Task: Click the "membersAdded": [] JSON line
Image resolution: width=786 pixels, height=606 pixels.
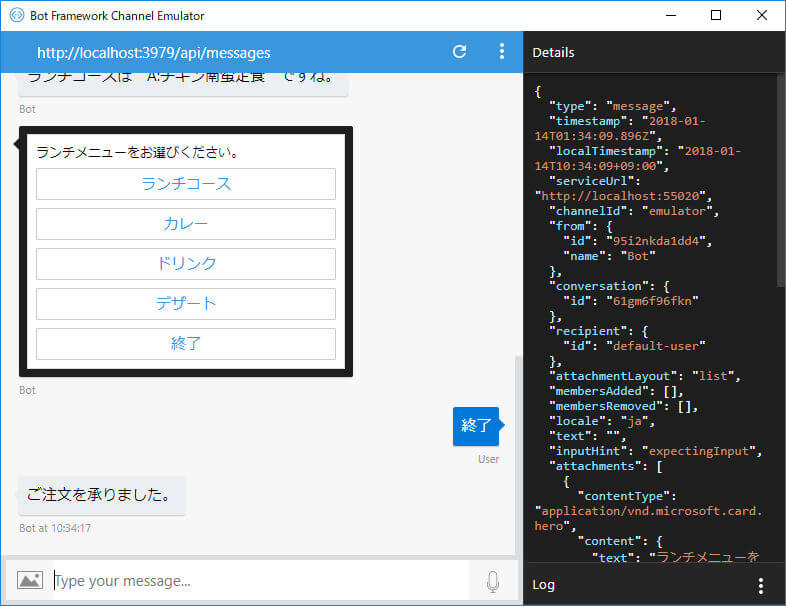Action: click(x=616, y=391)
